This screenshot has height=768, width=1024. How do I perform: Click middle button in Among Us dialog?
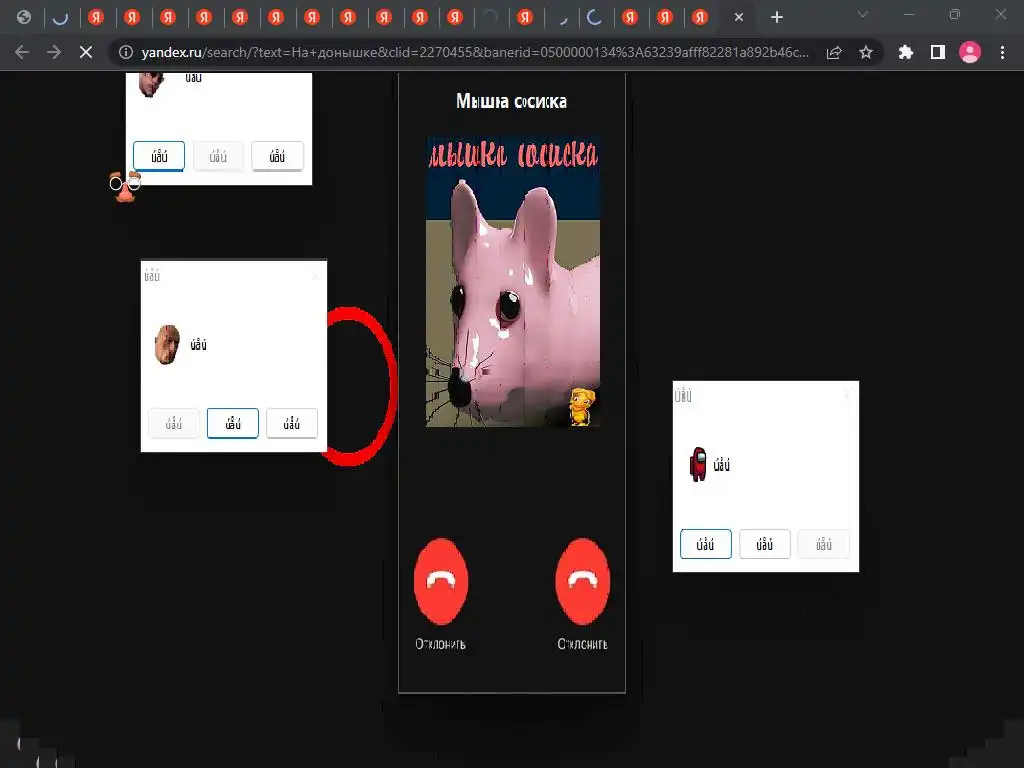point(765,544)
